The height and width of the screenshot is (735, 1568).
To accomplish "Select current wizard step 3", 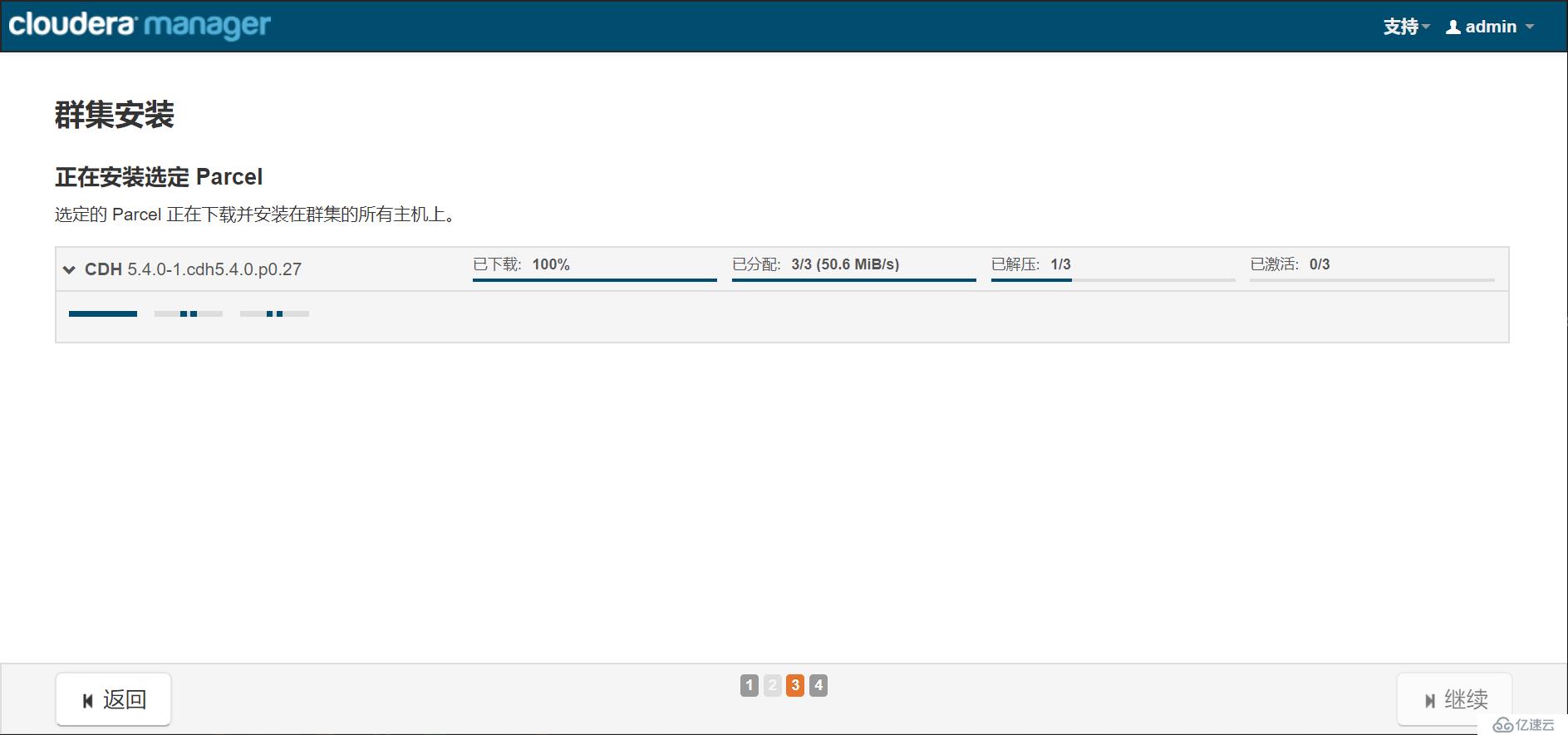I will click(795, 685).
